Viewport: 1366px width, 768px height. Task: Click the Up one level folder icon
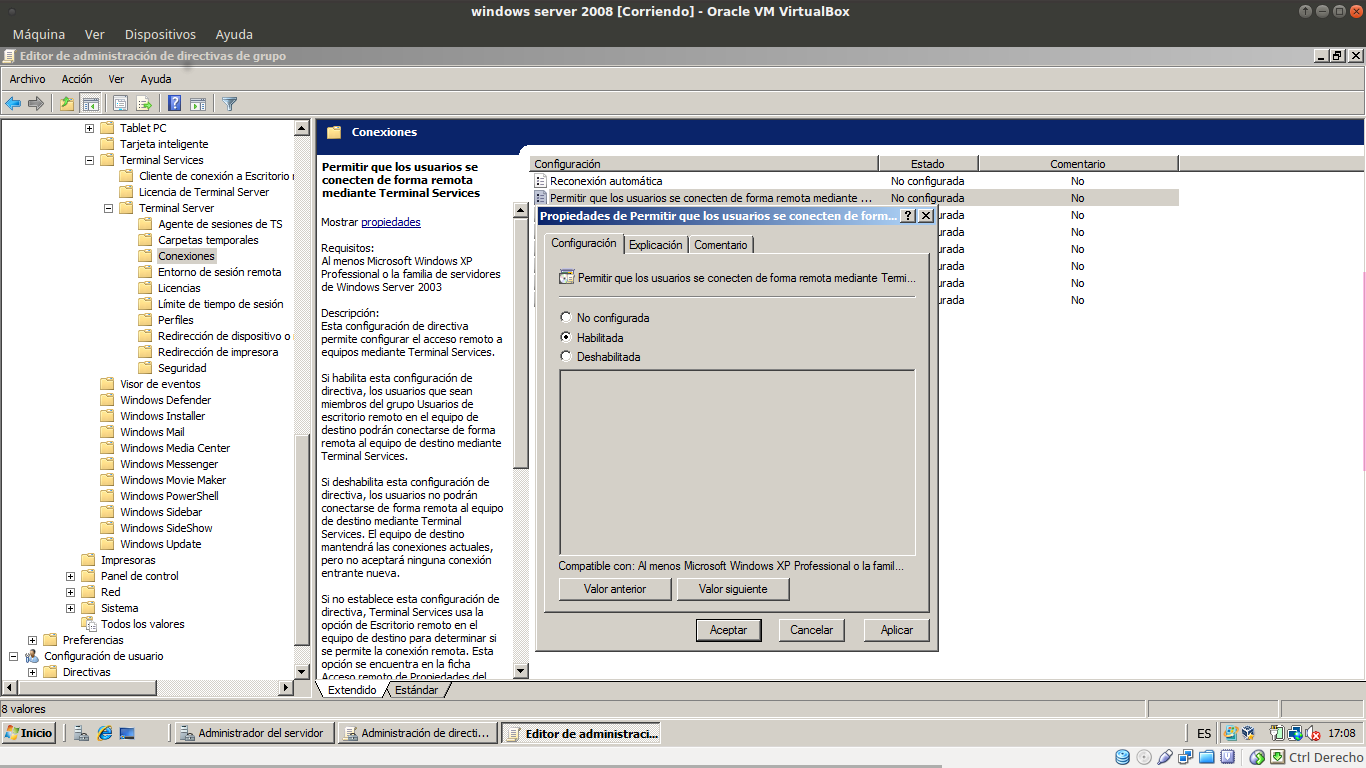coord(66,103)
